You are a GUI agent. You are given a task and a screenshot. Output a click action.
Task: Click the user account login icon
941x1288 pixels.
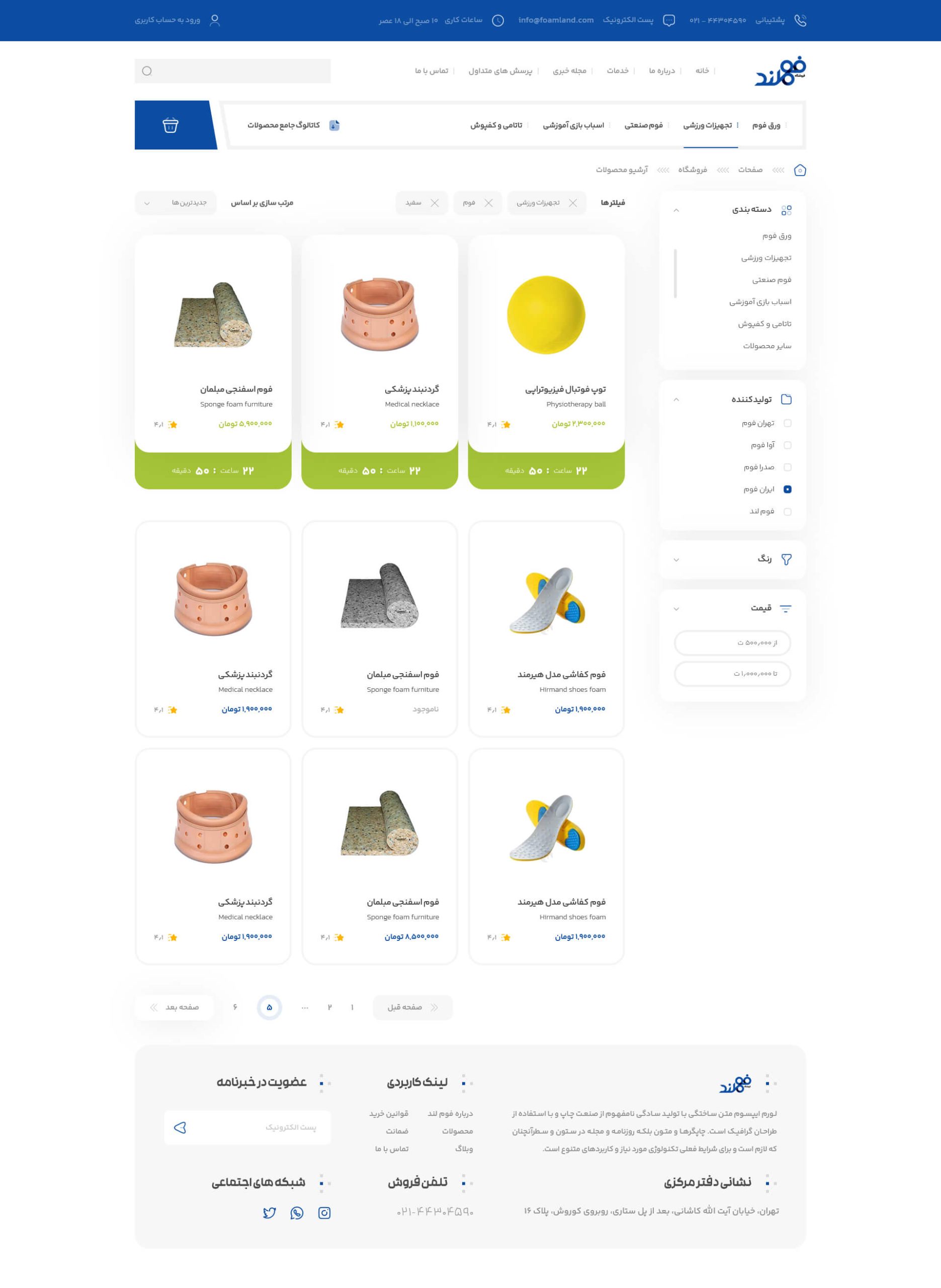coord(215,21)
